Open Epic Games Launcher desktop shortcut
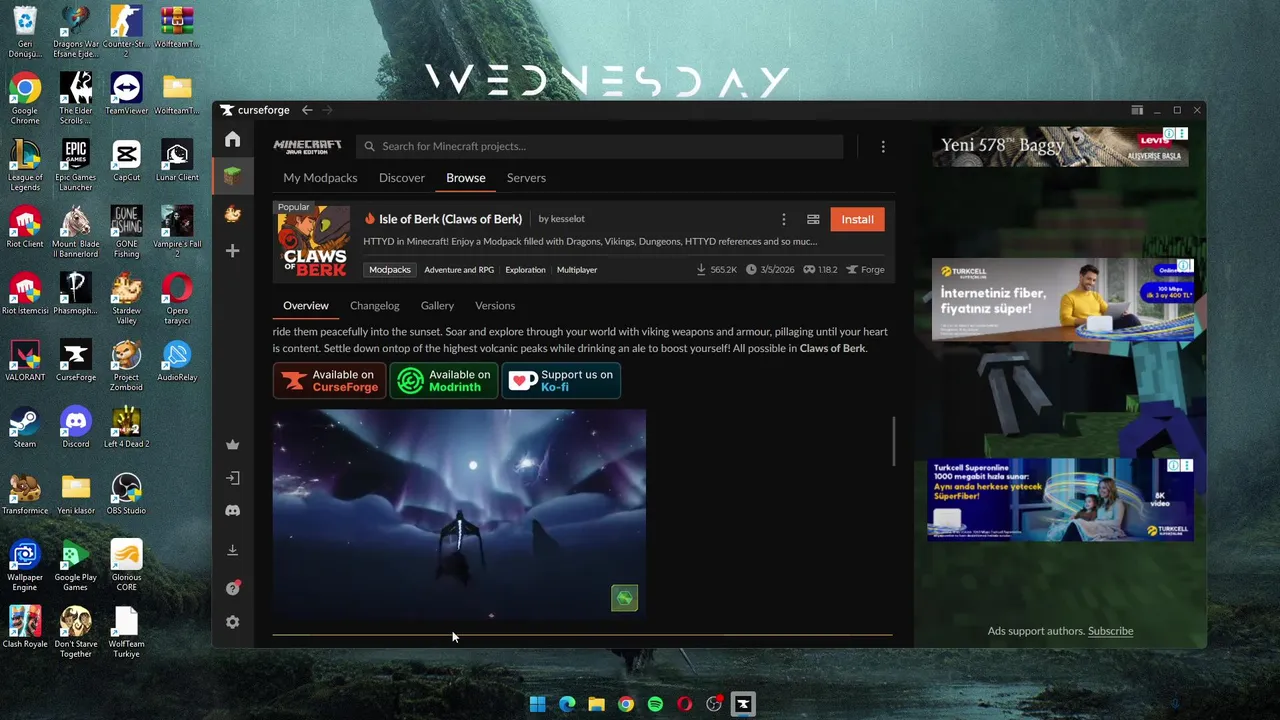The height and width of the screenshot is (720, 1280). click(x=75, y=165)
